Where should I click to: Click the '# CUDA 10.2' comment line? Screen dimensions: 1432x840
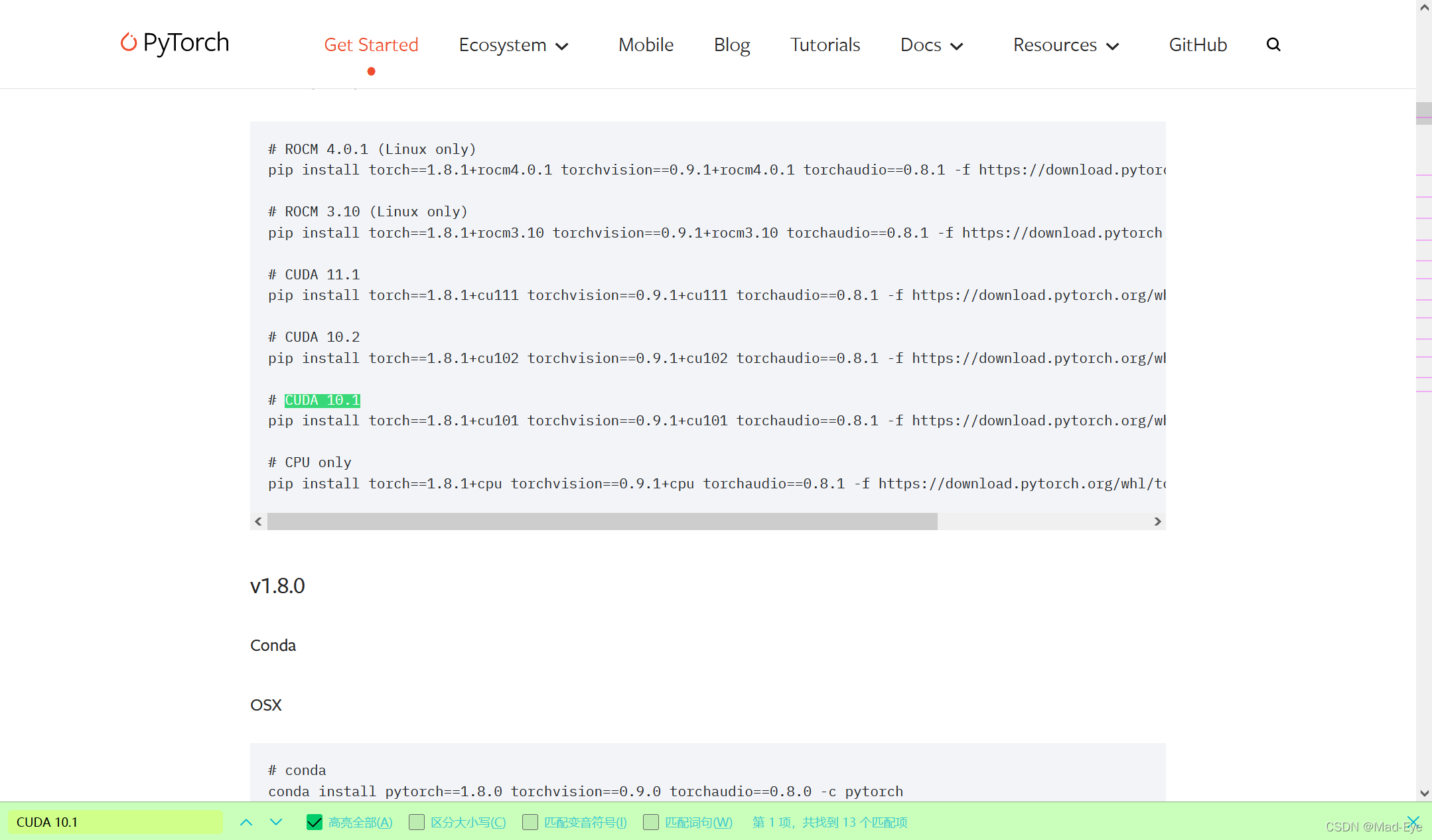[314, 337]
